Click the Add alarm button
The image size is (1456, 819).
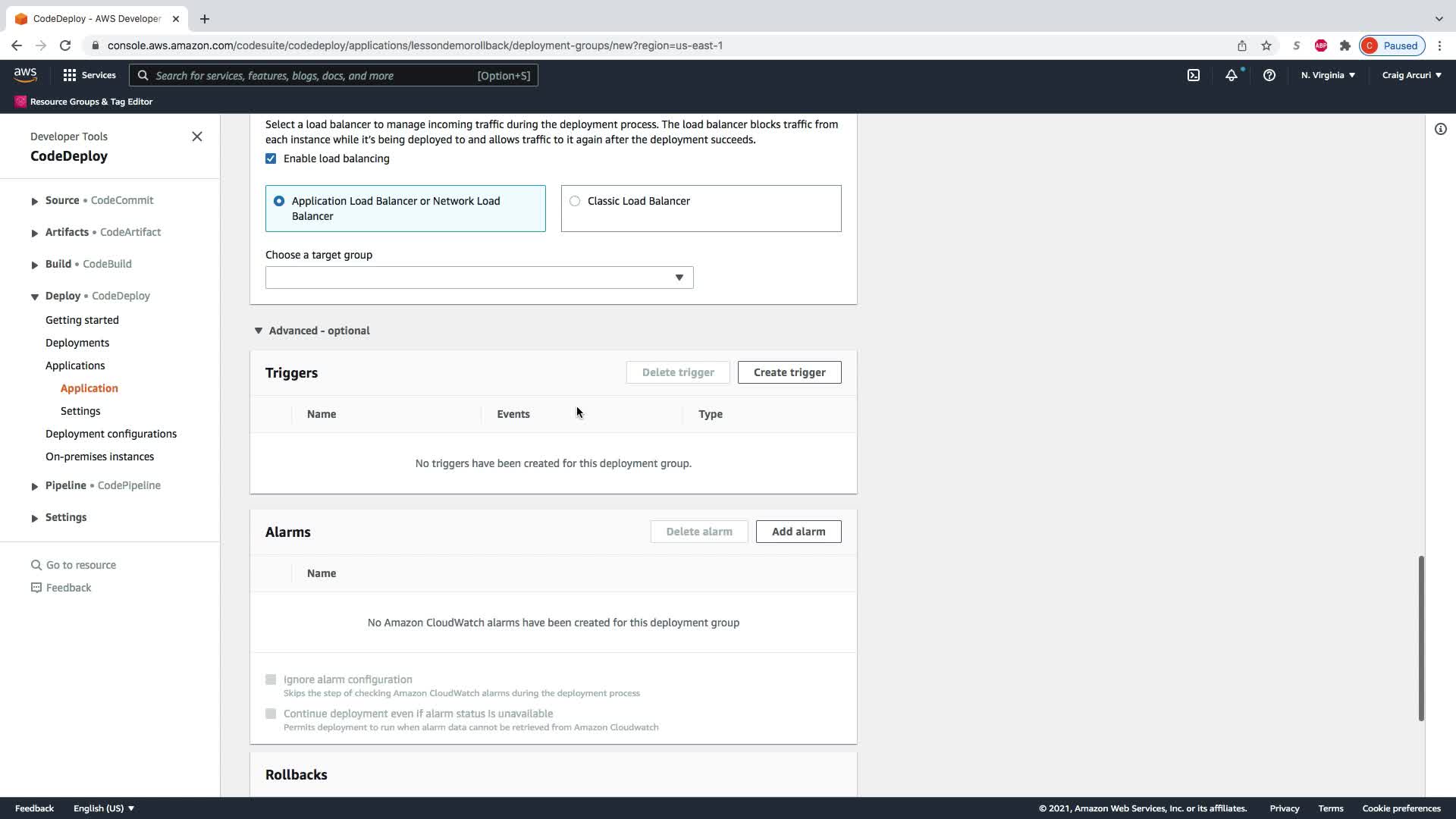[798, 532]
